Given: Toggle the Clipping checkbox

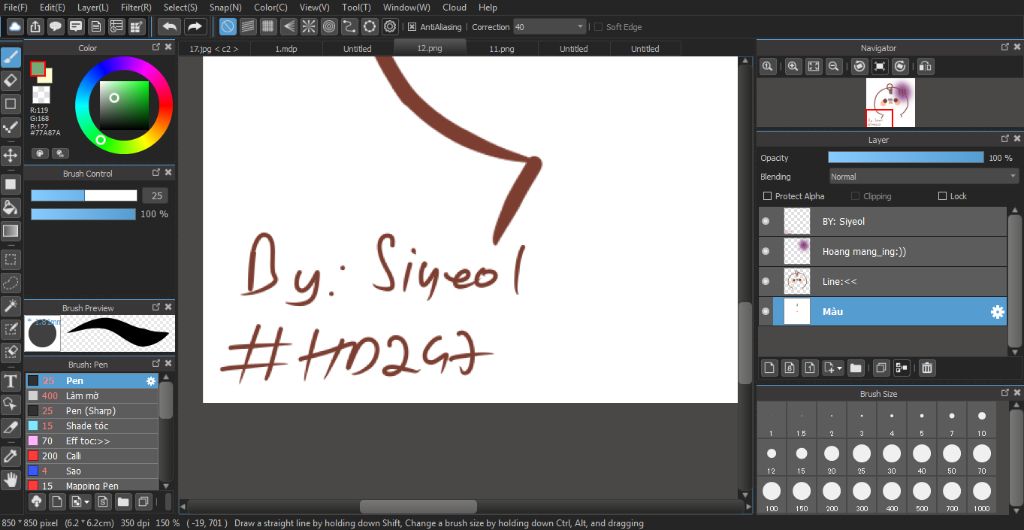Looking at the screenshot, I should (856, 196).
